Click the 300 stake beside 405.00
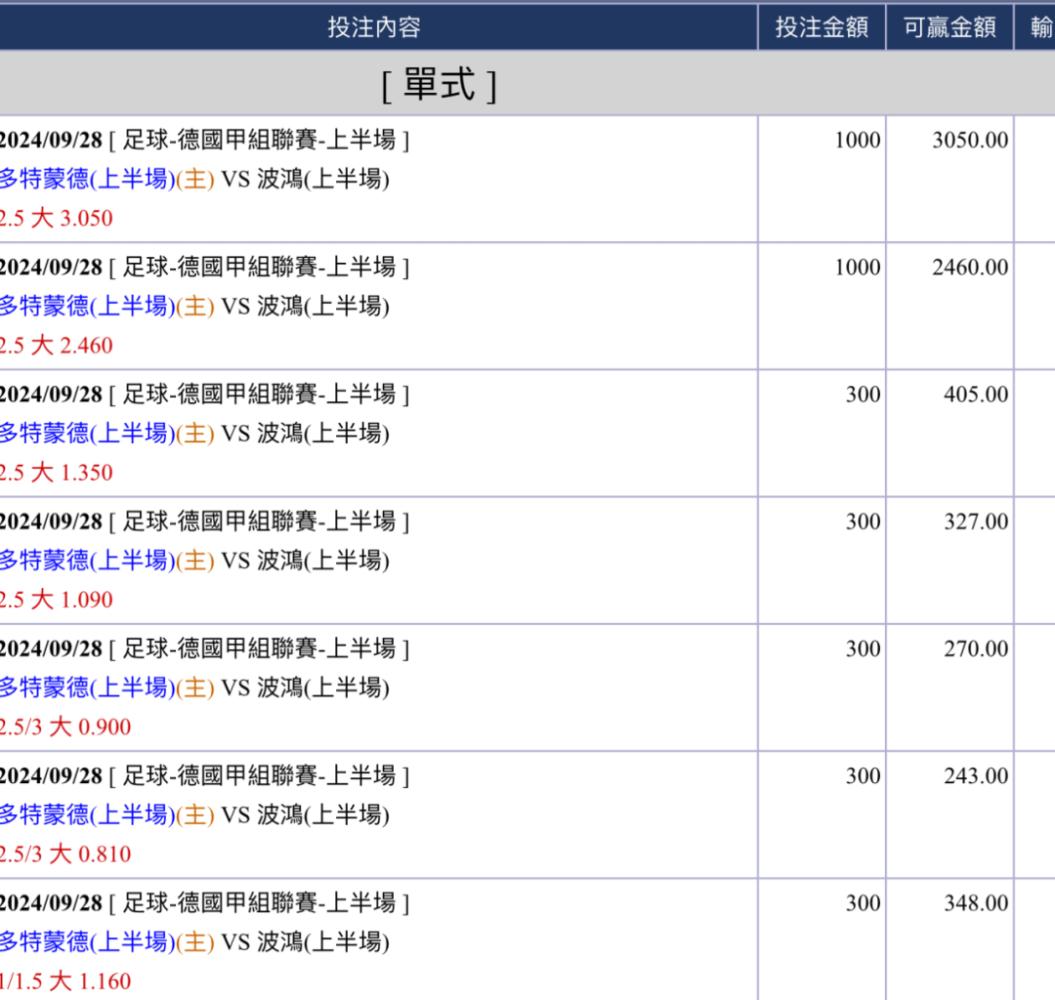The width and height of the screenshot is (1055, 1000). point(863,394)
